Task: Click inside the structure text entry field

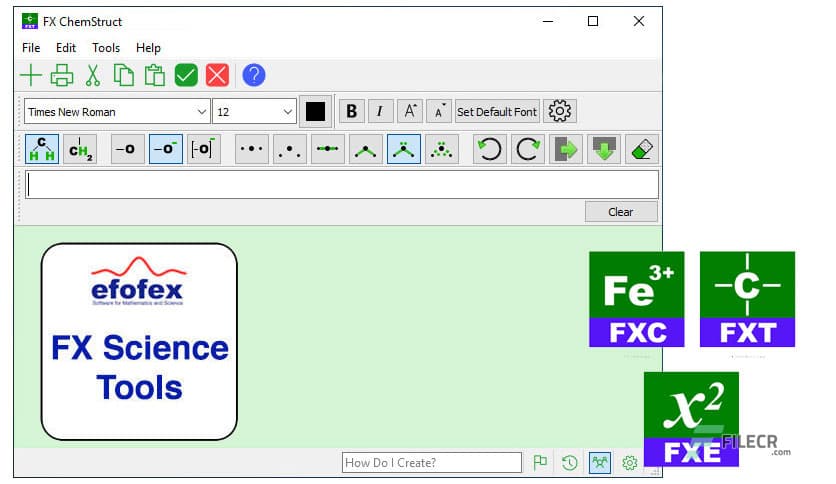Action: point(342,184)
